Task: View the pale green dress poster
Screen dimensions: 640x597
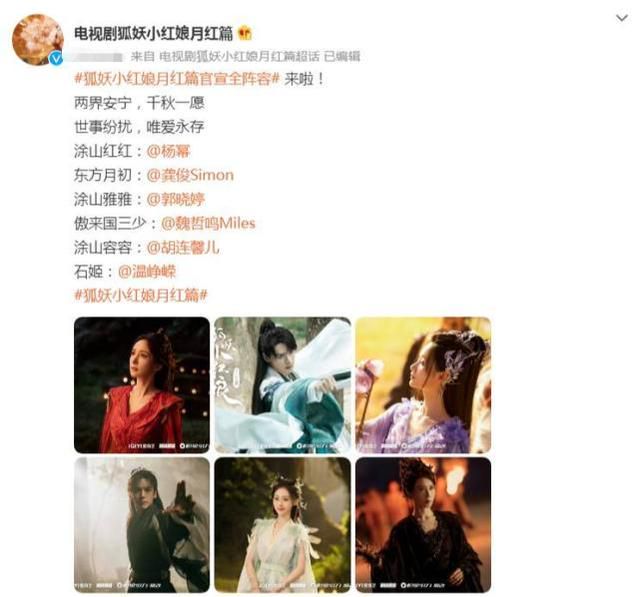Action: point(282,525)
